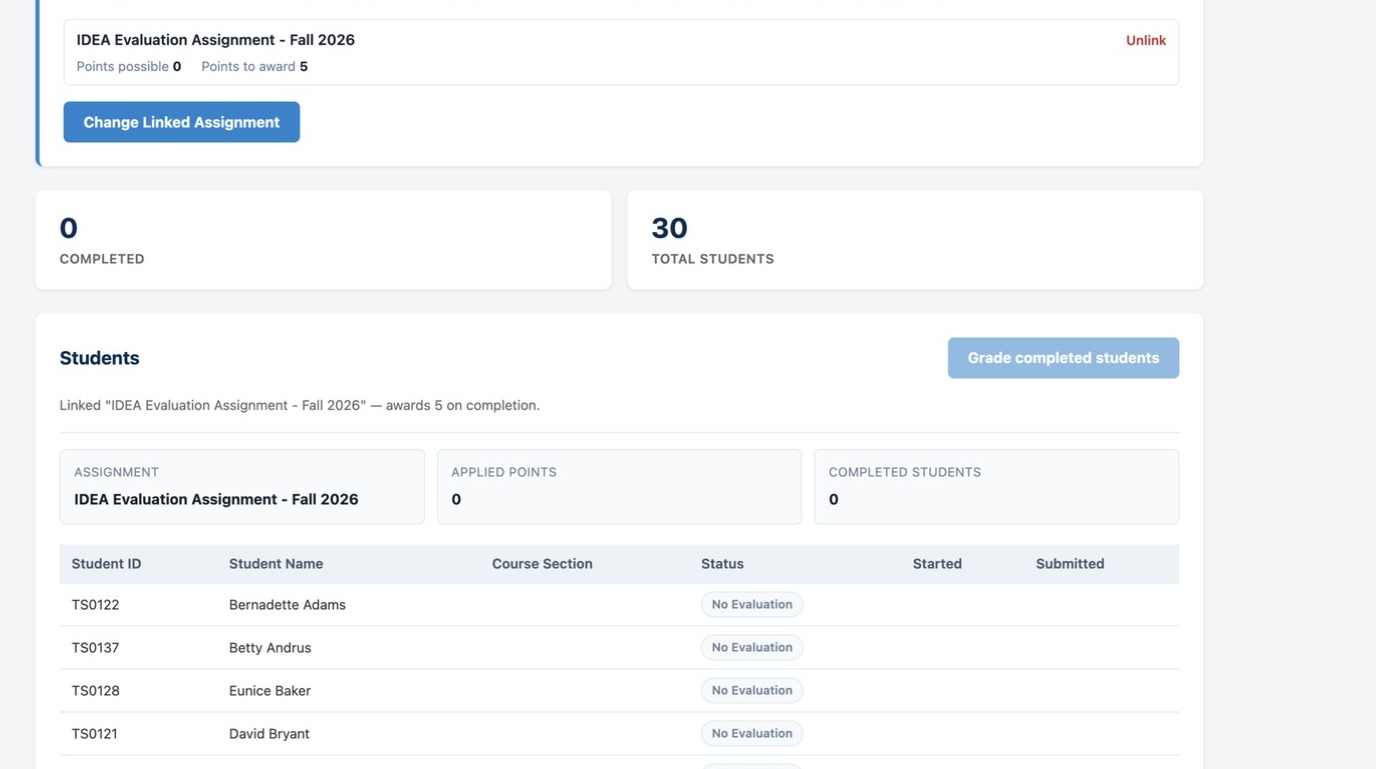Click the APPLIED POINTS summary box
The height and width of the screenshot is (769, 1376).
tap(619, 487)
